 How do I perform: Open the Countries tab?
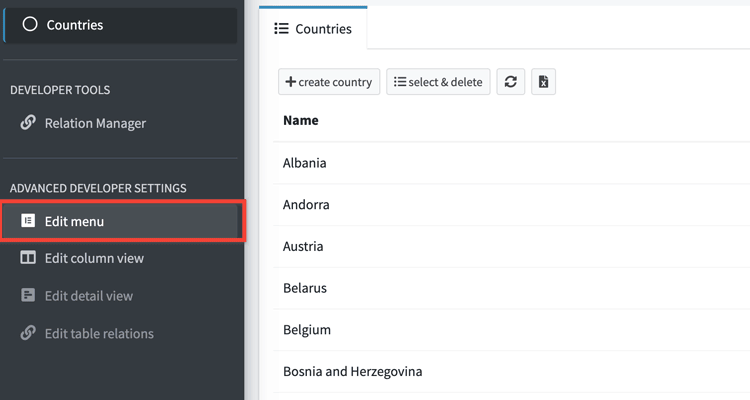313,29
